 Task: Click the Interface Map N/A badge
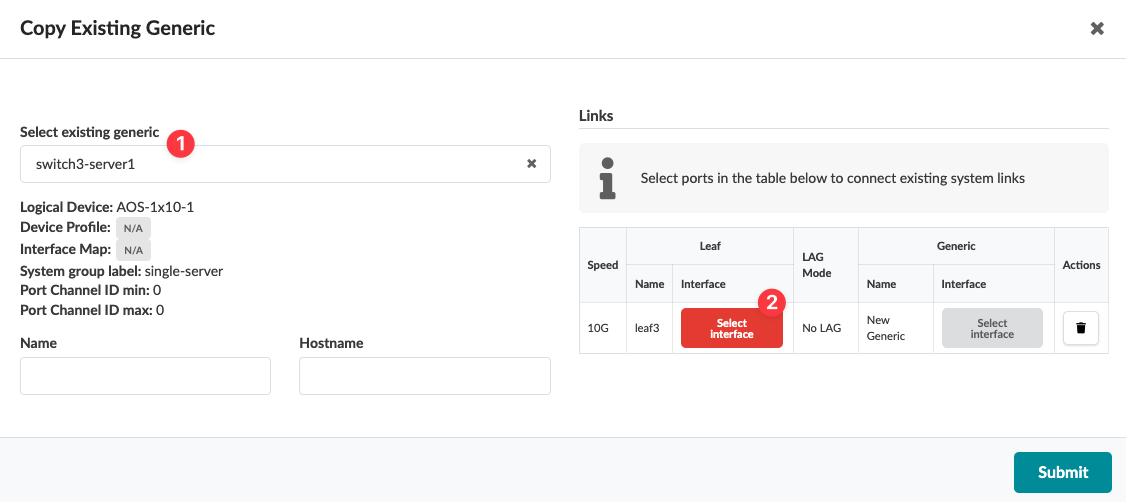coord(133,249)
